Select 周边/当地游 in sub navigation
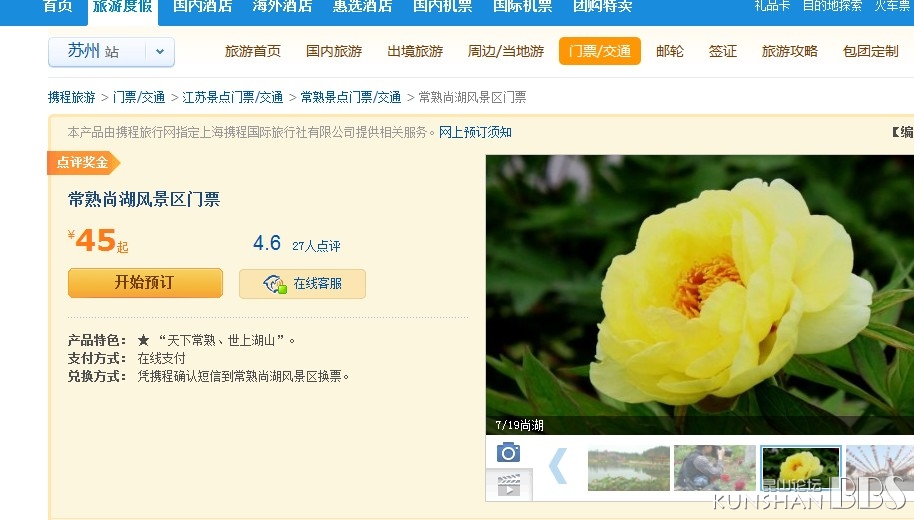 click(506, 51)
